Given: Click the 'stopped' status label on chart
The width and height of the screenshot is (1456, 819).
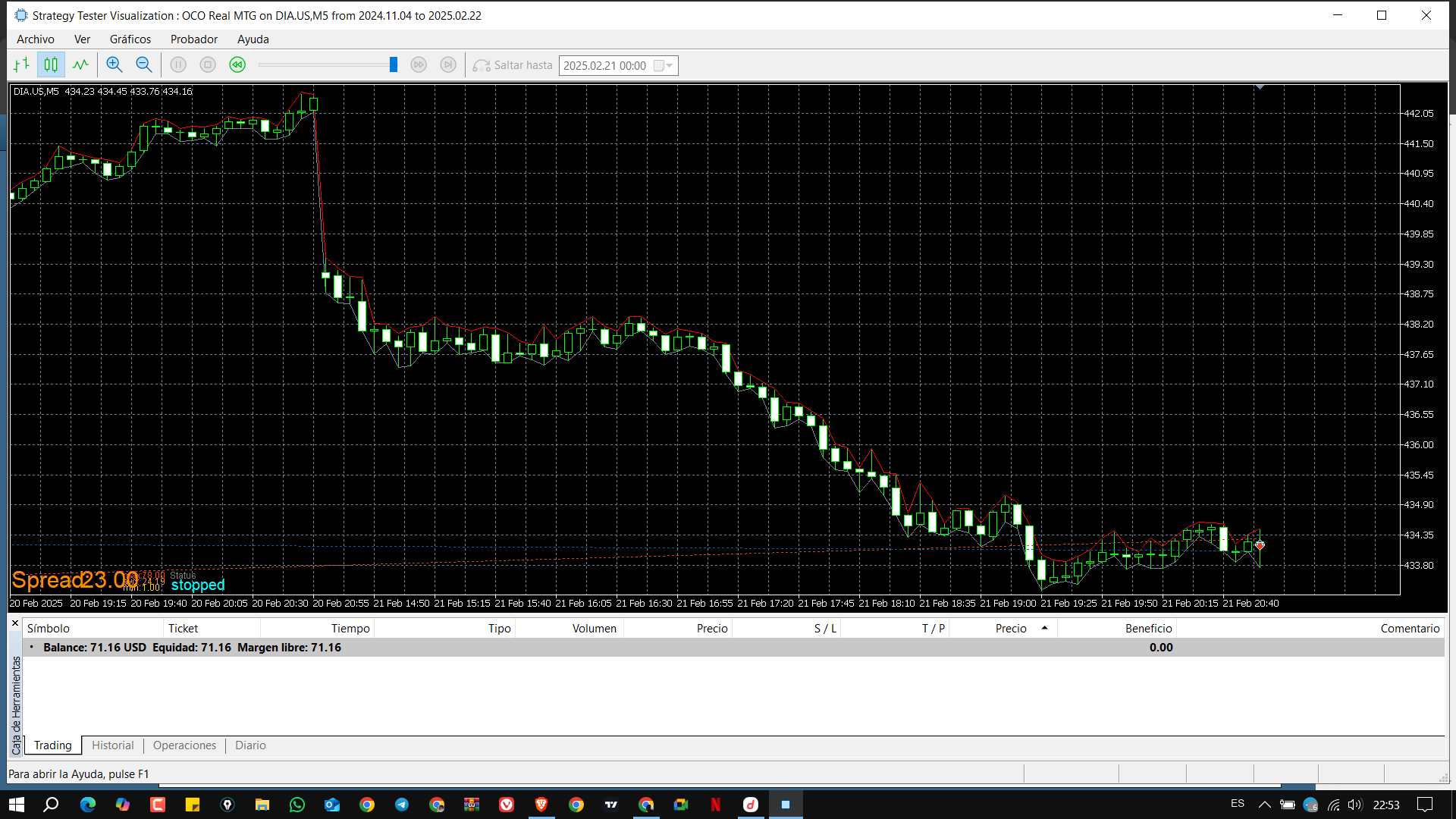Looking at the screenshot, I should 198,585.
